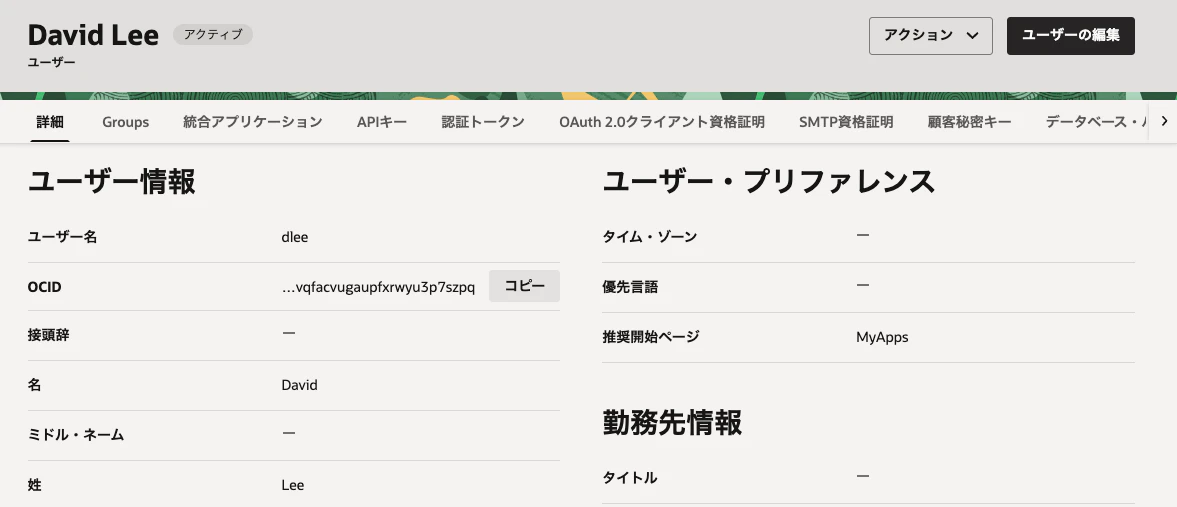Click the MyApps start page value

coord(882,337)
